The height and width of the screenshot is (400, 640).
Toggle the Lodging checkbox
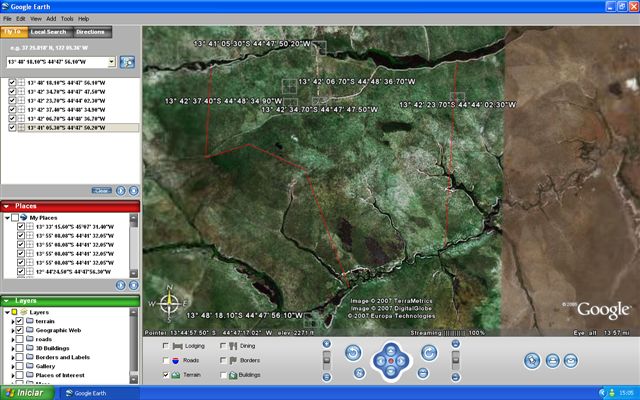point(165,346)
